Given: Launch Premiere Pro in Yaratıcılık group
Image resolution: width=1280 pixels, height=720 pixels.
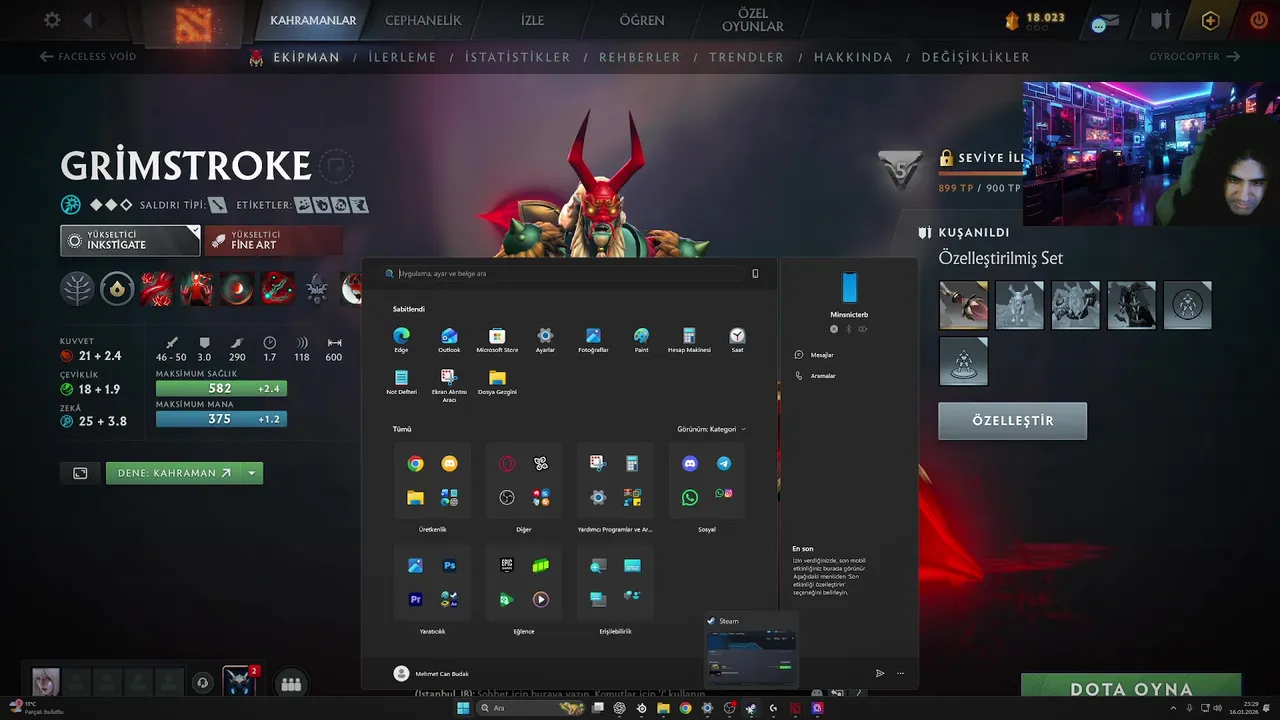Looking at the screenshot, I should point(416,599).
